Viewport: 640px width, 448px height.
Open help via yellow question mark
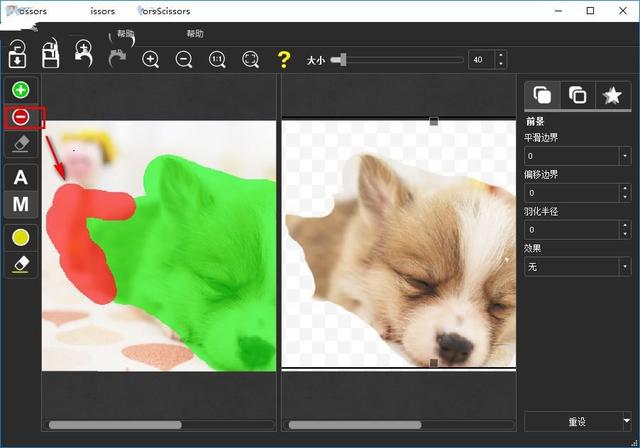pos(283,59)
